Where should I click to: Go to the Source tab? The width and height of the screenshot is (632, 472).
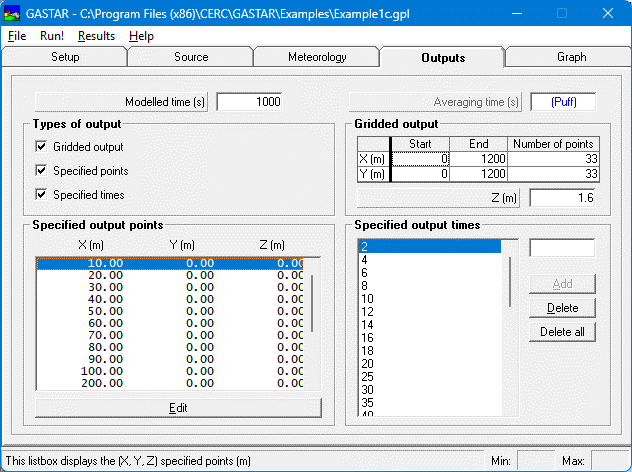point(191,57)
